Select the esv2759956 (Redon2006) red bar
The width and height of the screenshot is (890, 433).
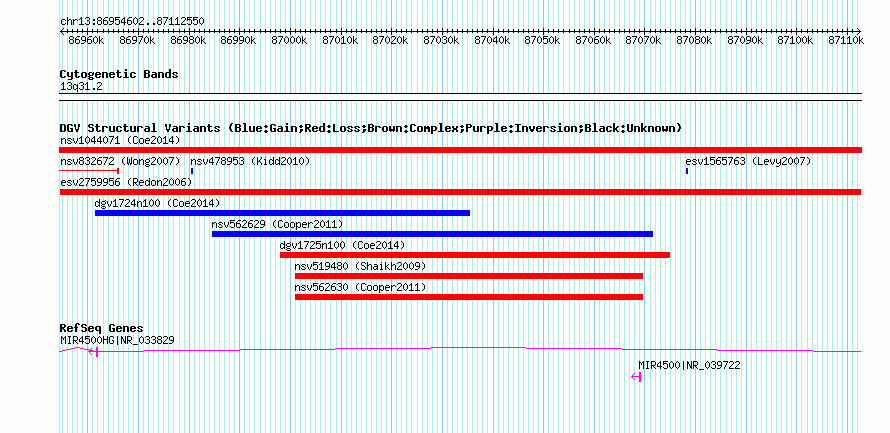460,192
